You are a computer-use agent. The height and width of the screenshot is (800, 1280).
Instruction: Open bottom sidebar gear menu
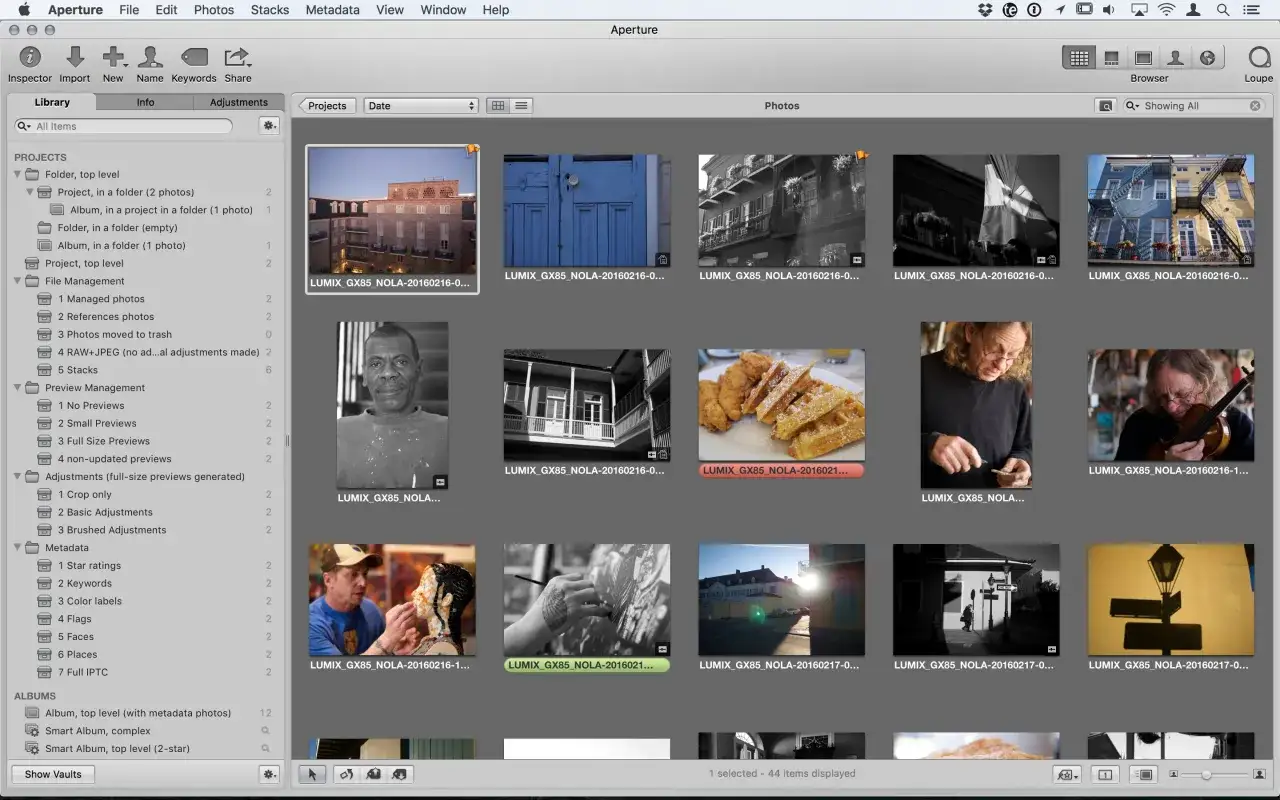(268, 774)
